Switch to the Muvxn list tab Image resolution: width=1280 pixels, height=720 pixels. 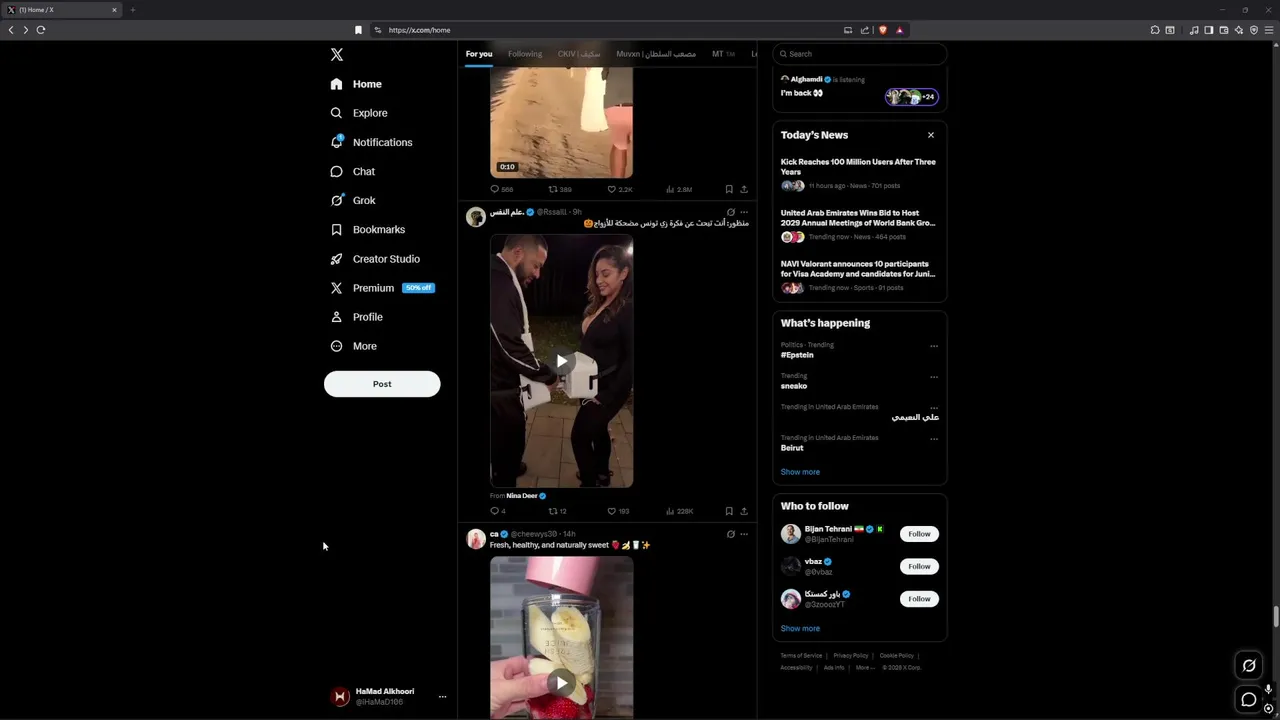click(x=656, y=54)
